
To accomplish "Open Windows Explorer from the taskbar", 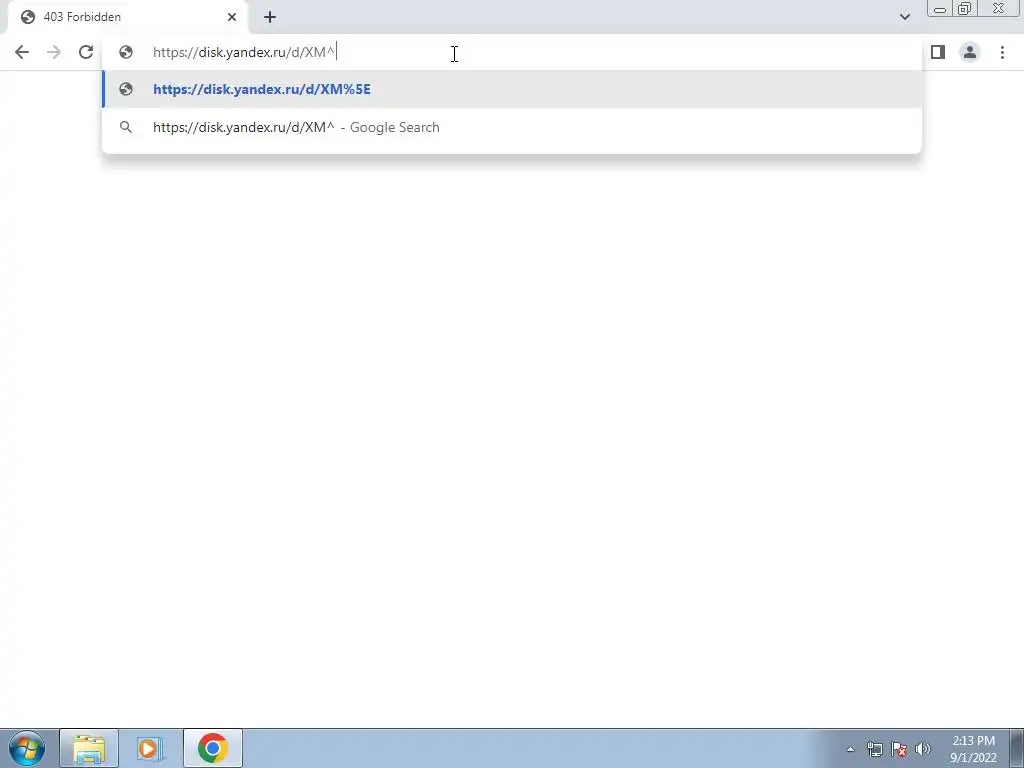I will [89, 748].
